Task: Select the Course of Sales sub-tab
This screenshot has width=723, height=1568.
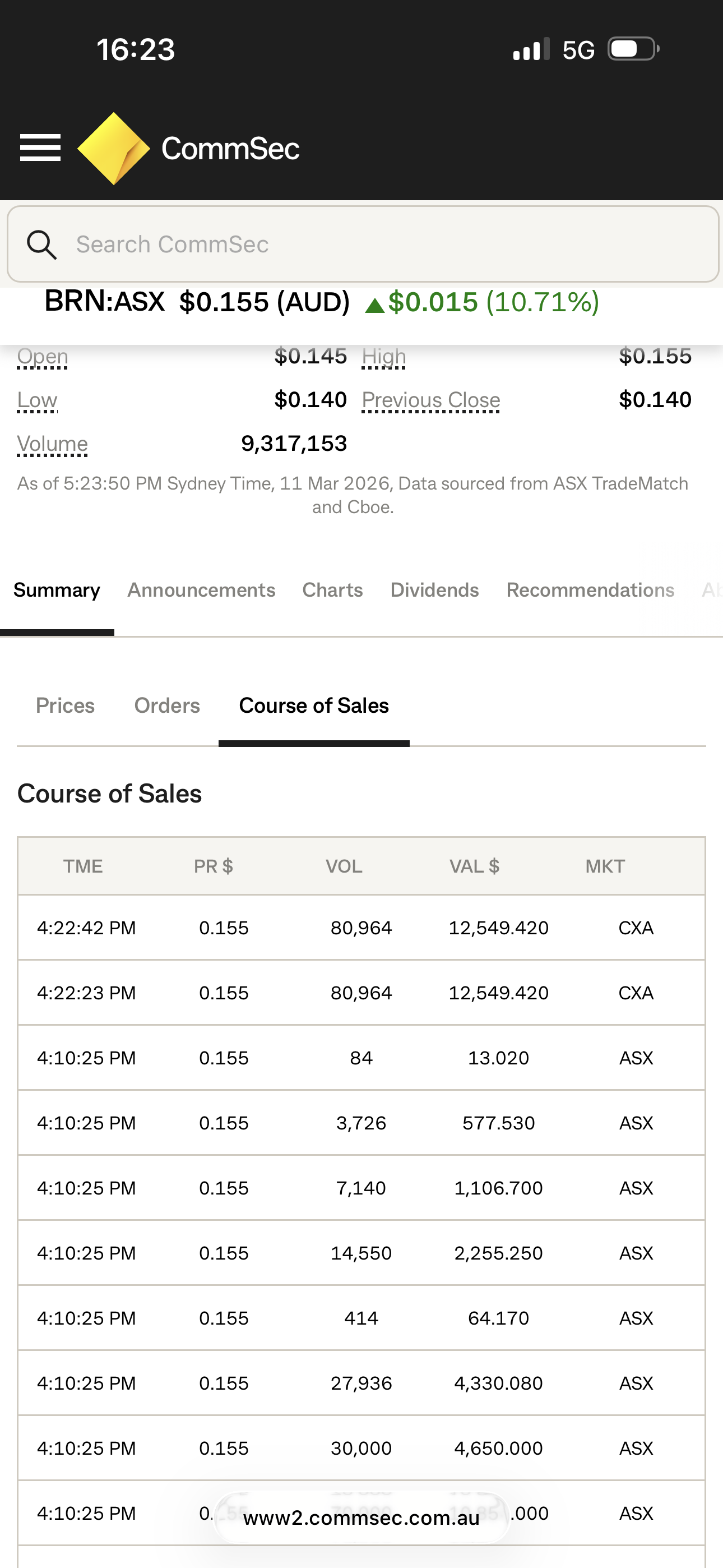Action: [313, 705]
